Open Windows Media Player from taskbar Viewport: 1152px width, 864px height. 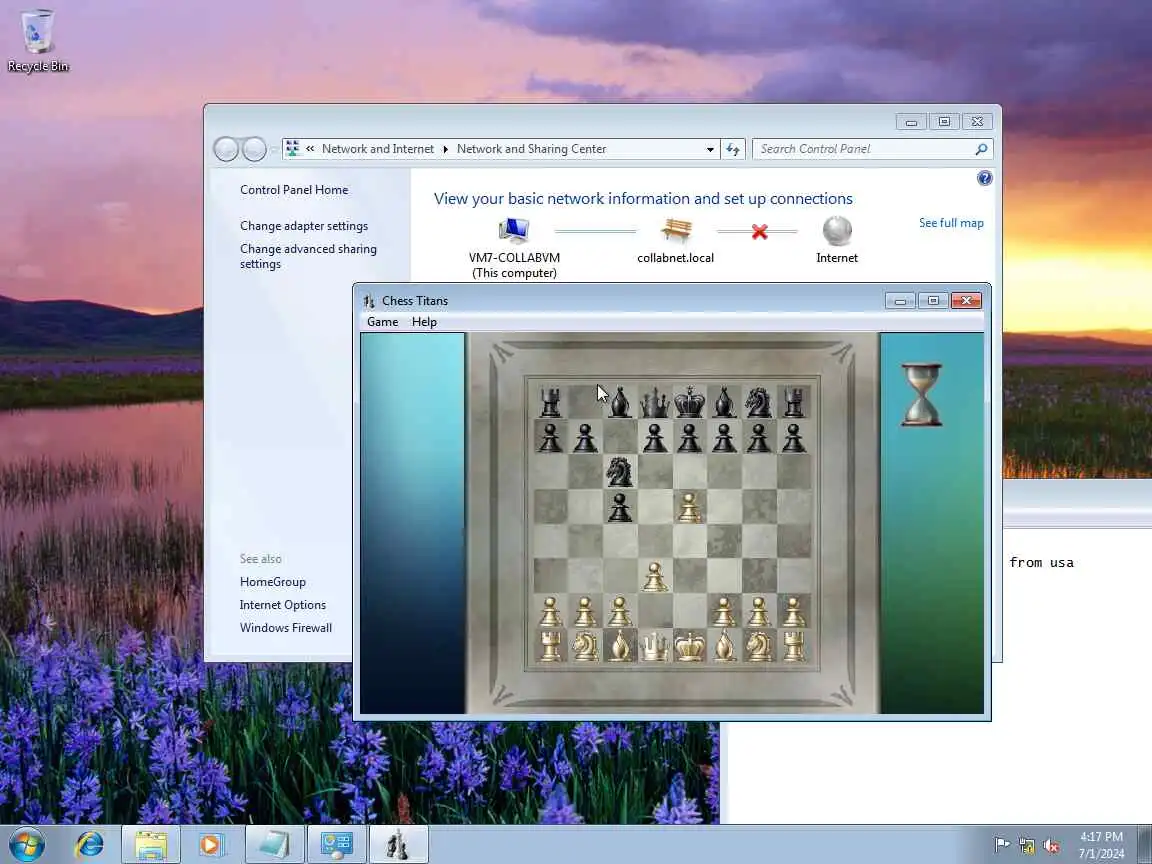point(212,845)
